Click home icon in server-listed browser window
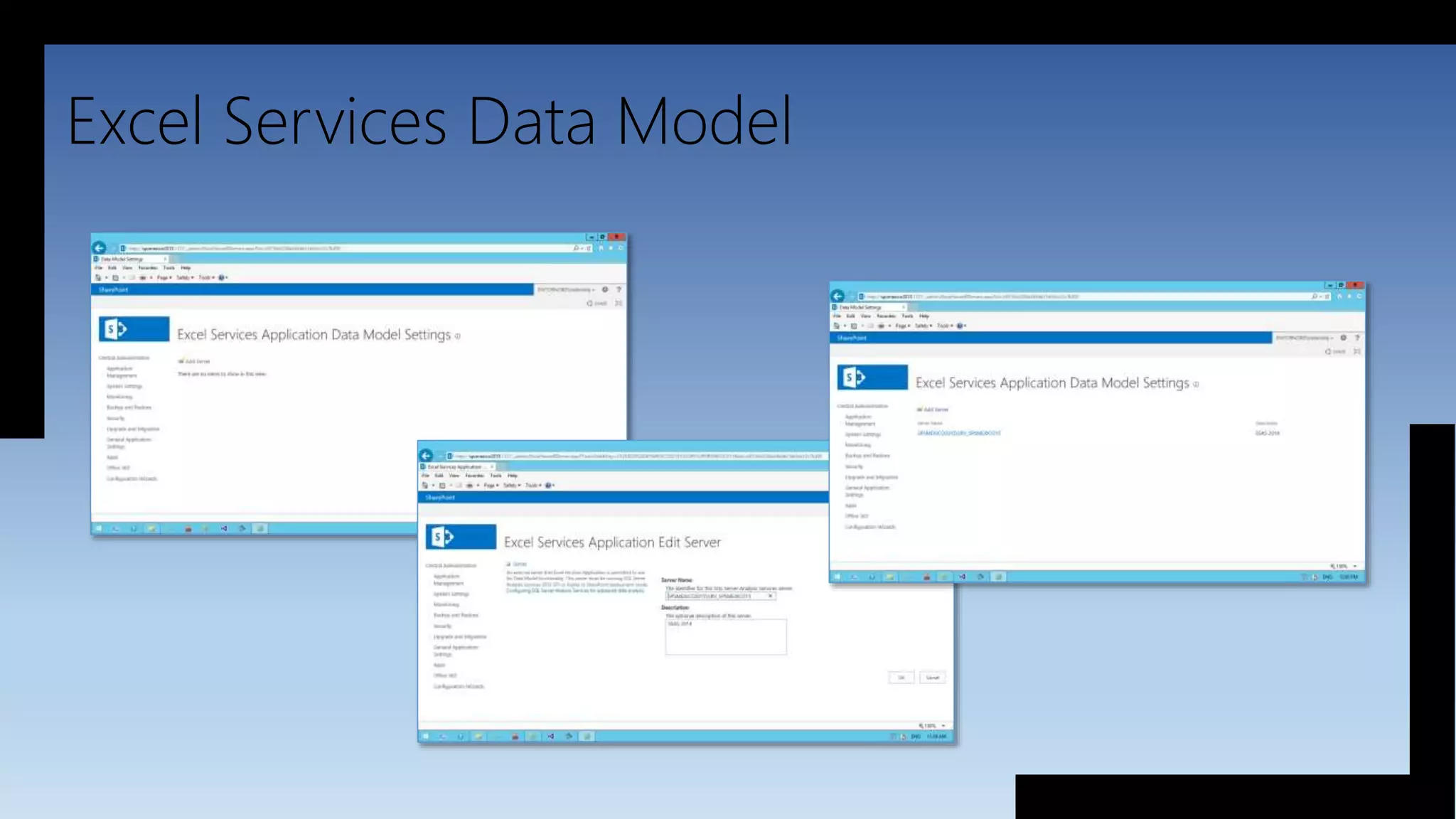Image resolution: width=1456 pixels, height=819 pixels. [x=1339, y=296]
